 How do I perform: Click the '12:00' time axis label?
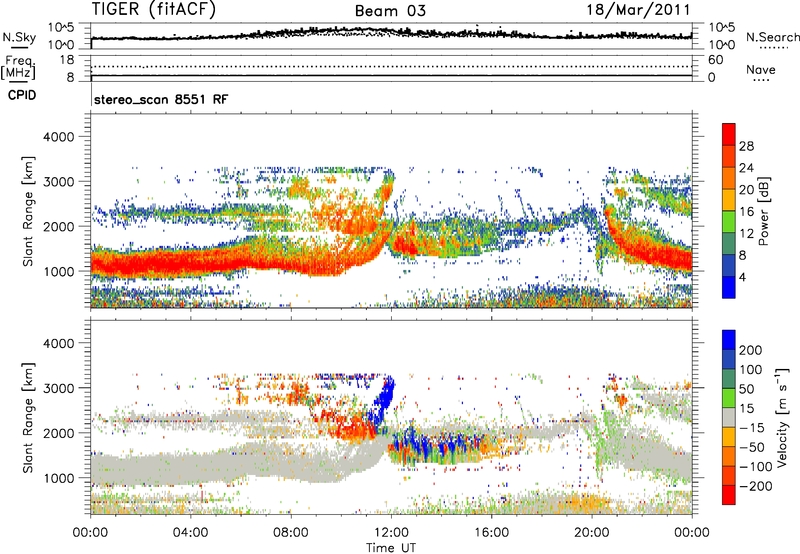pos(391,533)
